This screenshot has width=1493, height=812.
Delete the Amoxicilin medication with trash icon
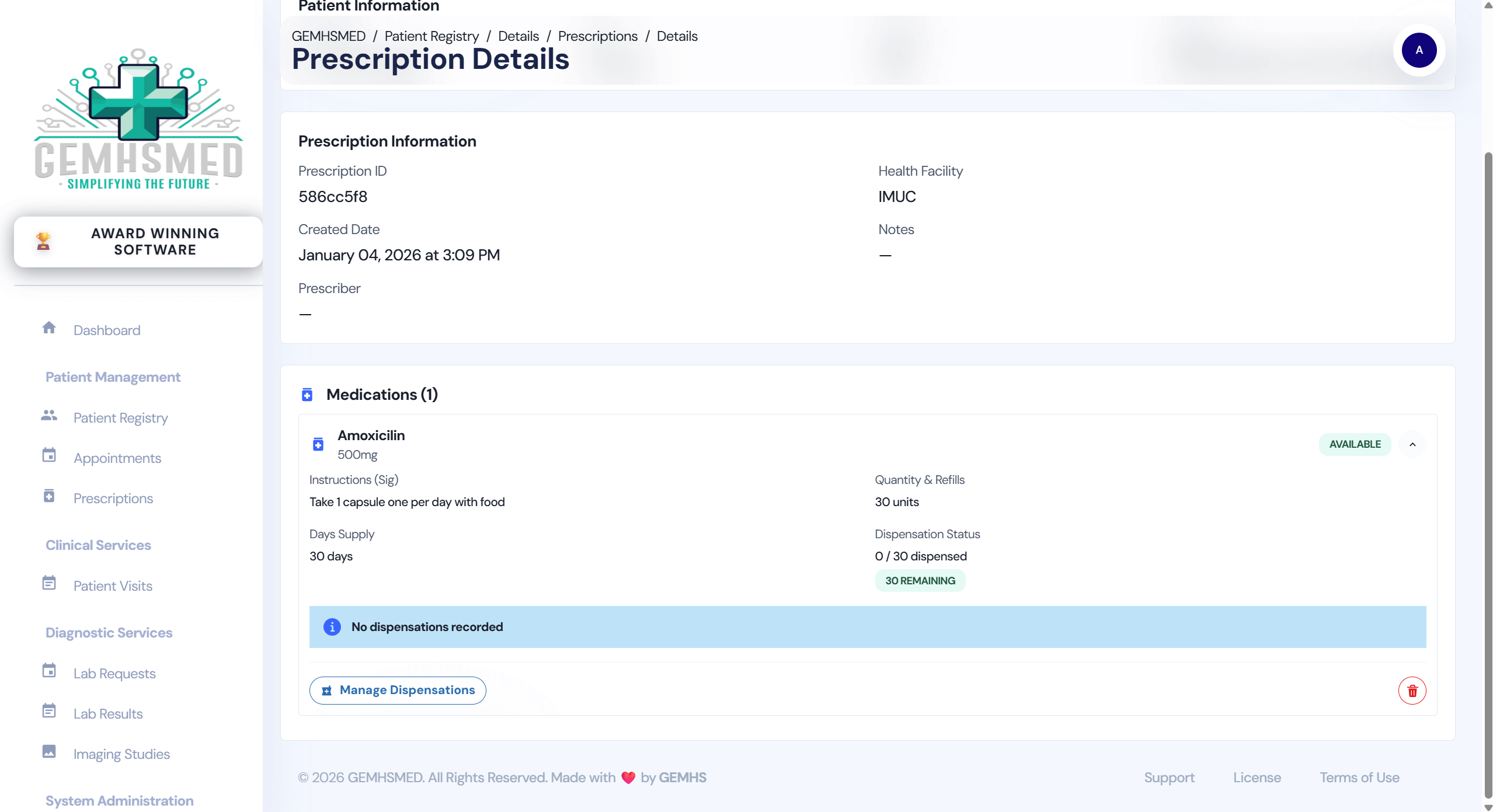pos(1412,691)
